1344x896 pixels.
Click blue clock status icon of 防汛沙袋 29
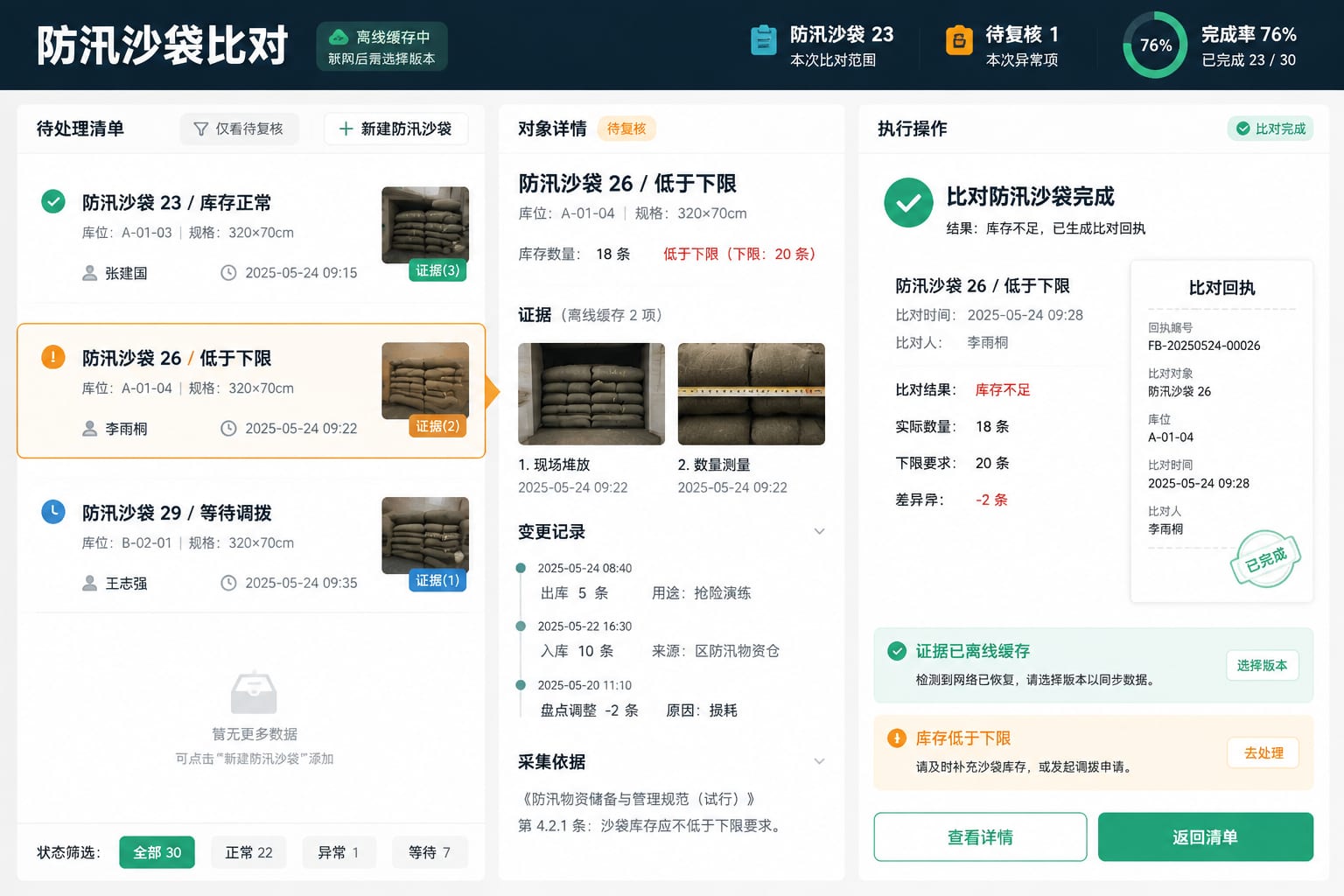[x=53, y=512]
